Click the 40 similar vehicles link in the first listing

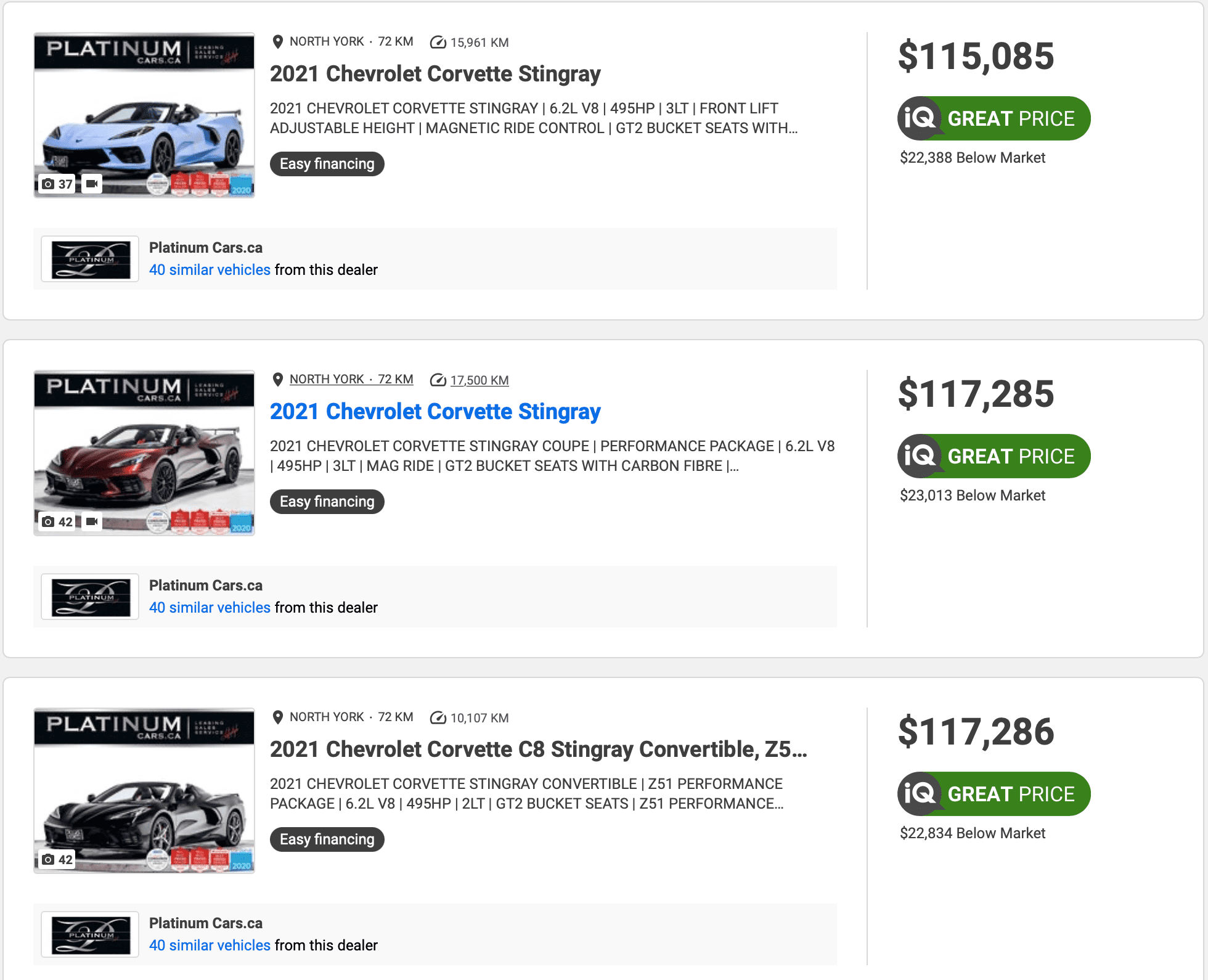point(210,270)
